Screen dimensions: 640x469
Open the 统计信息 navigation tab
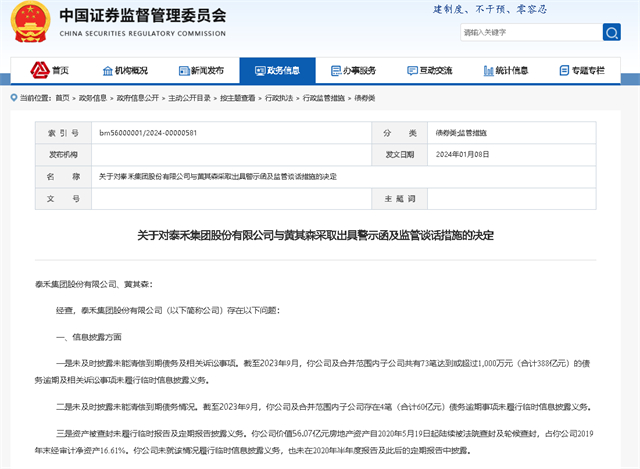(x=506, y=71)
